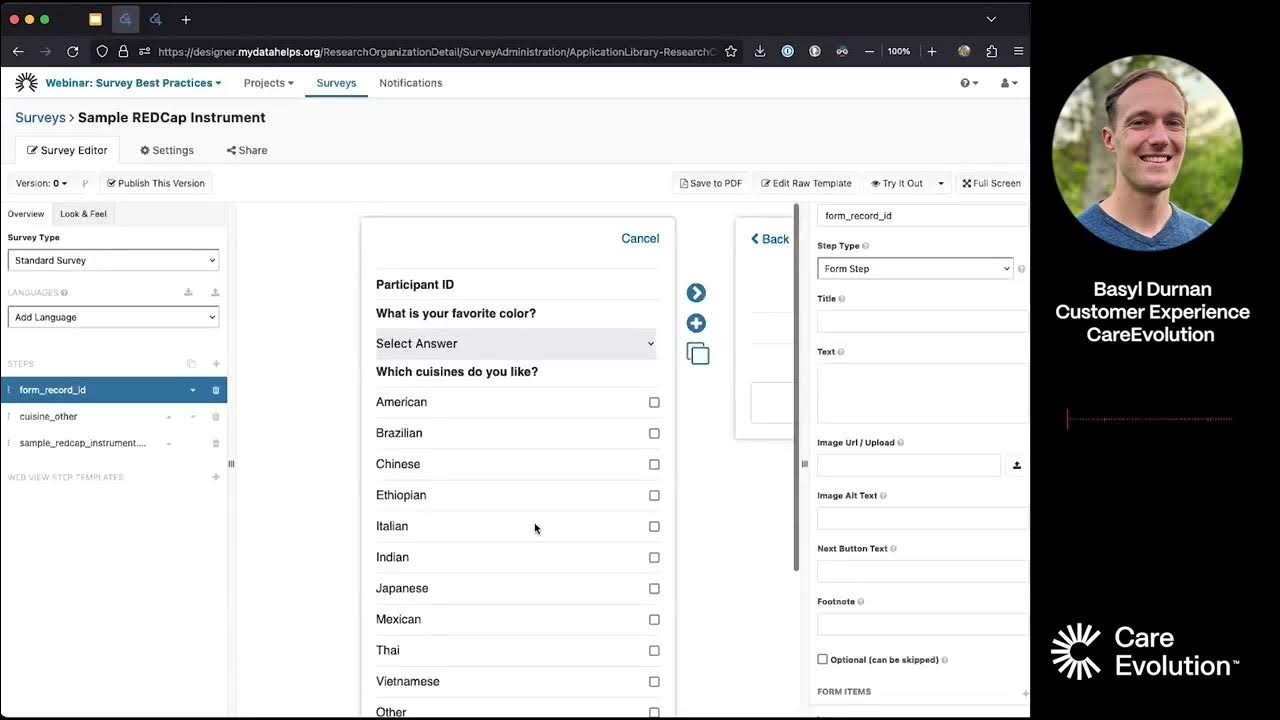Viewport: 1280px width, 720px height.
Task: Switch to the Look & Feel tab
Action: (83, 214)
